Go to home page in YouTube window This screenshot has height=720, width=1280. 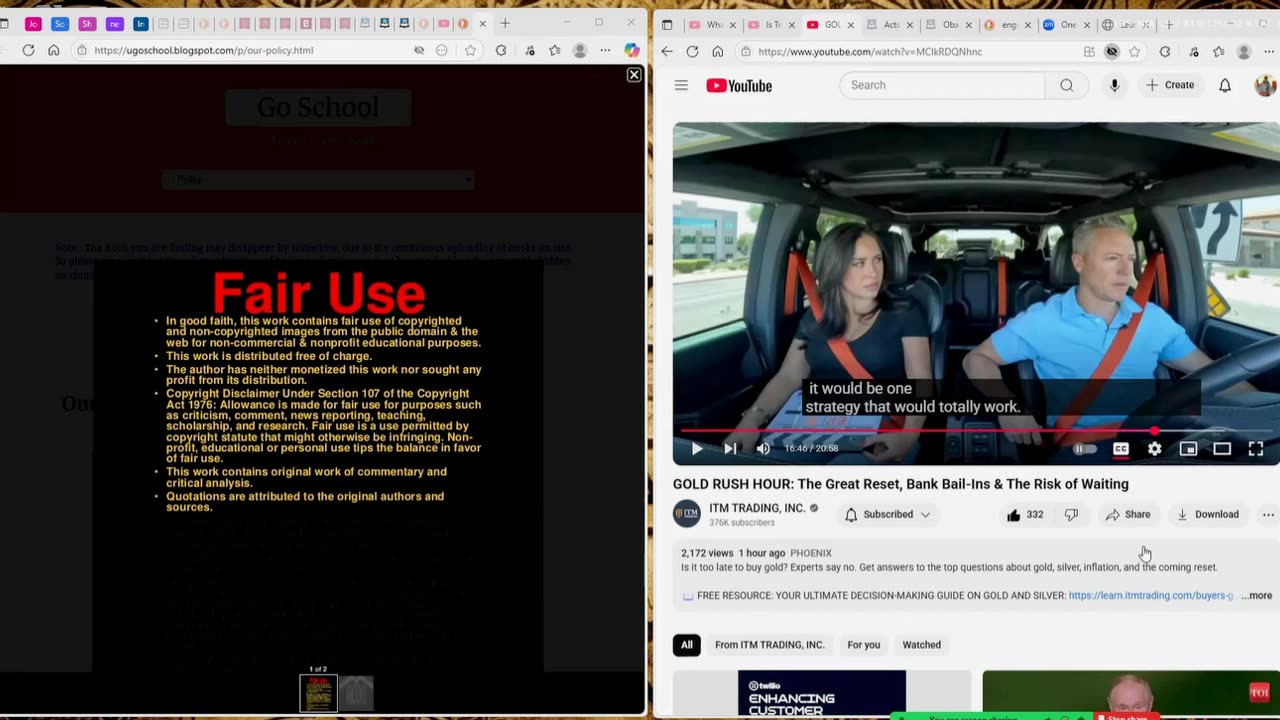(x=717, y=51)
